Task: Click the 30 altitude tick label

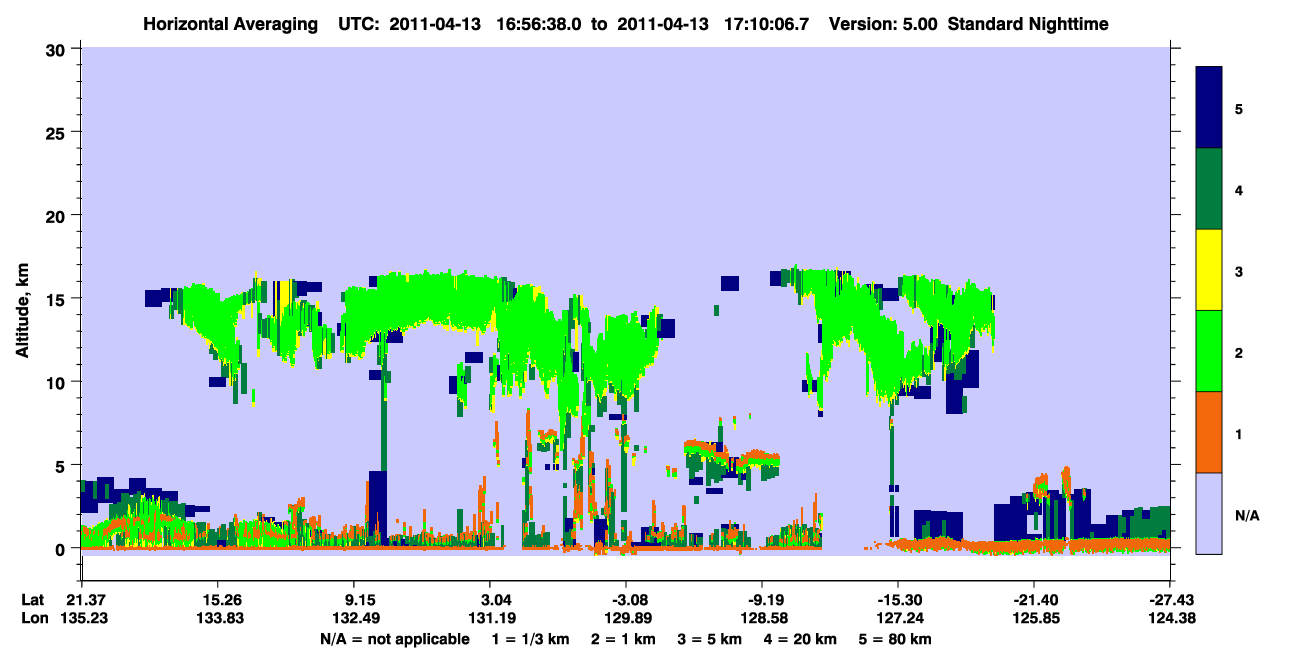Action: [58, 49]
